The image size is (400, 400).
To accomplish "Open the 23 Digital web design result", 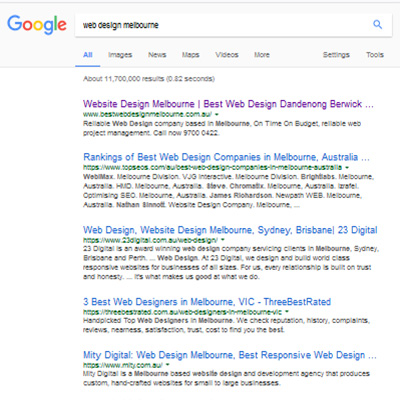I will 230,230.
